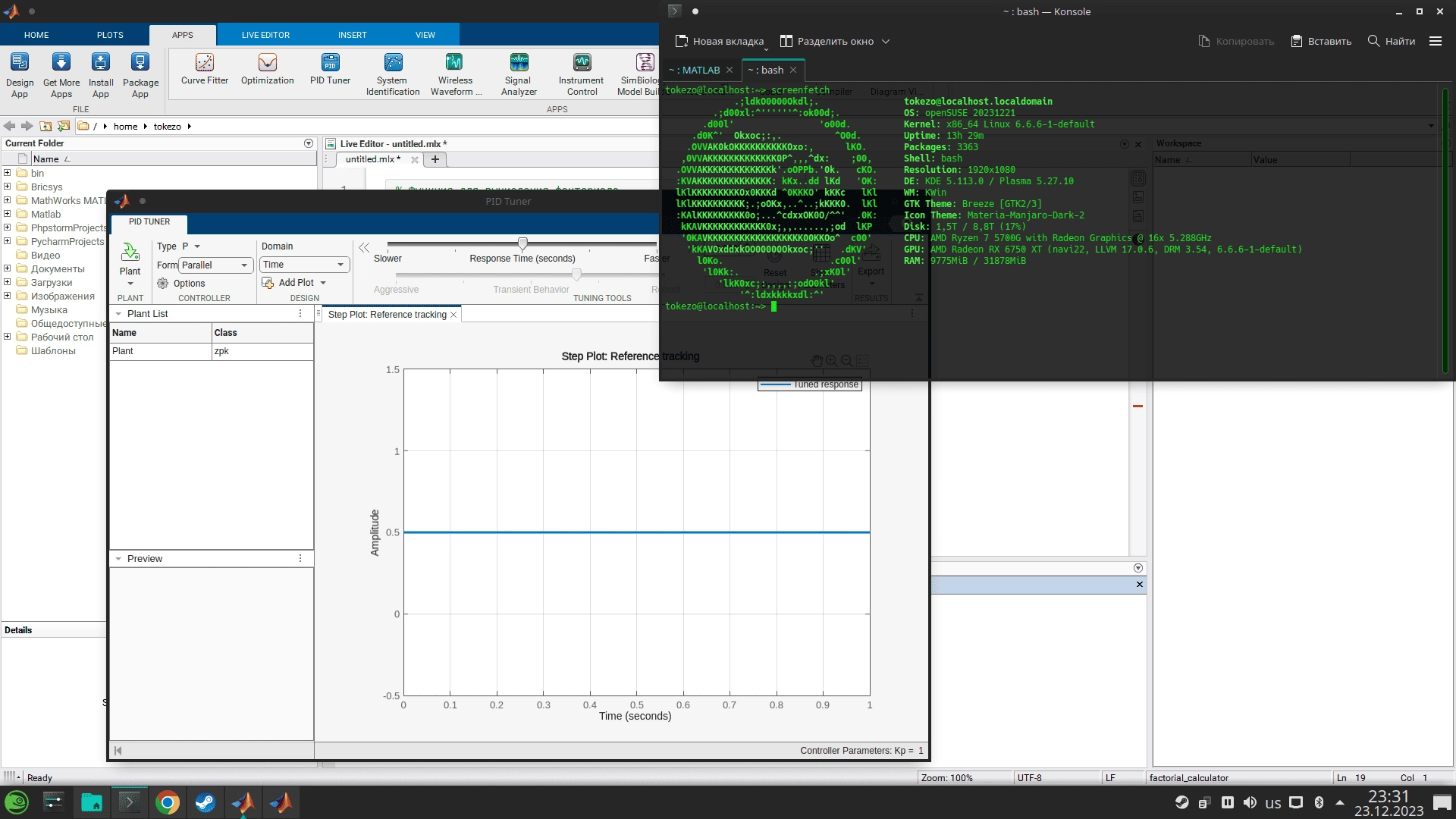Switch to the LIVE EDITOR ribbon tab
The image size is (1456, 819).
pyautogui.click(x=265, y=35)
